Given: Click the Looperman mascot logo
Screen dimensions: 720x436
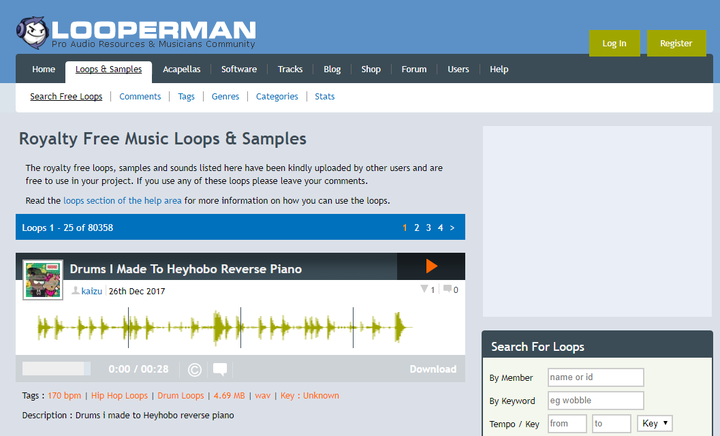Looking at the screenshot, I should point(33,33).
